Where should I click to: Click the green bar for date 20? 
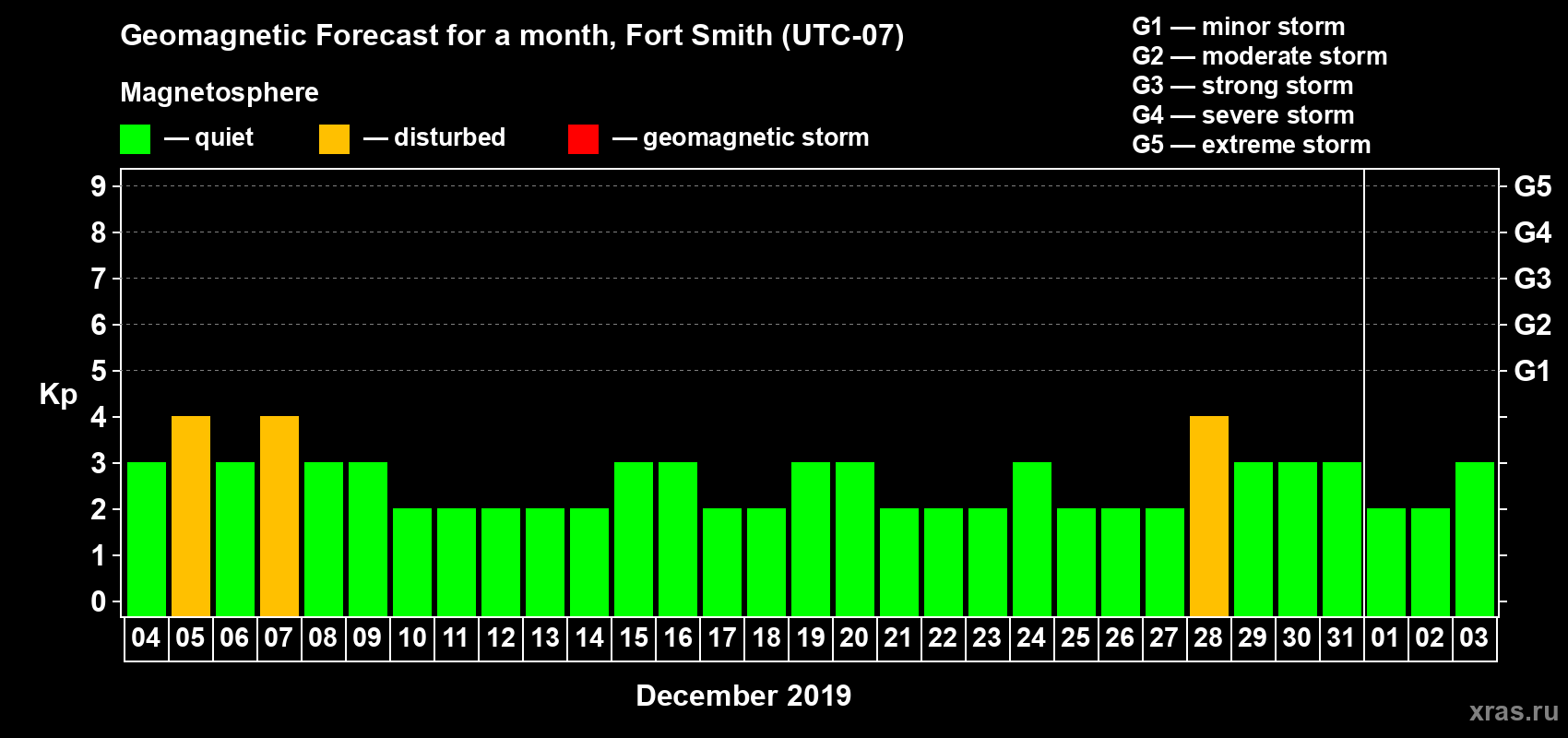(x=855, y=540)
